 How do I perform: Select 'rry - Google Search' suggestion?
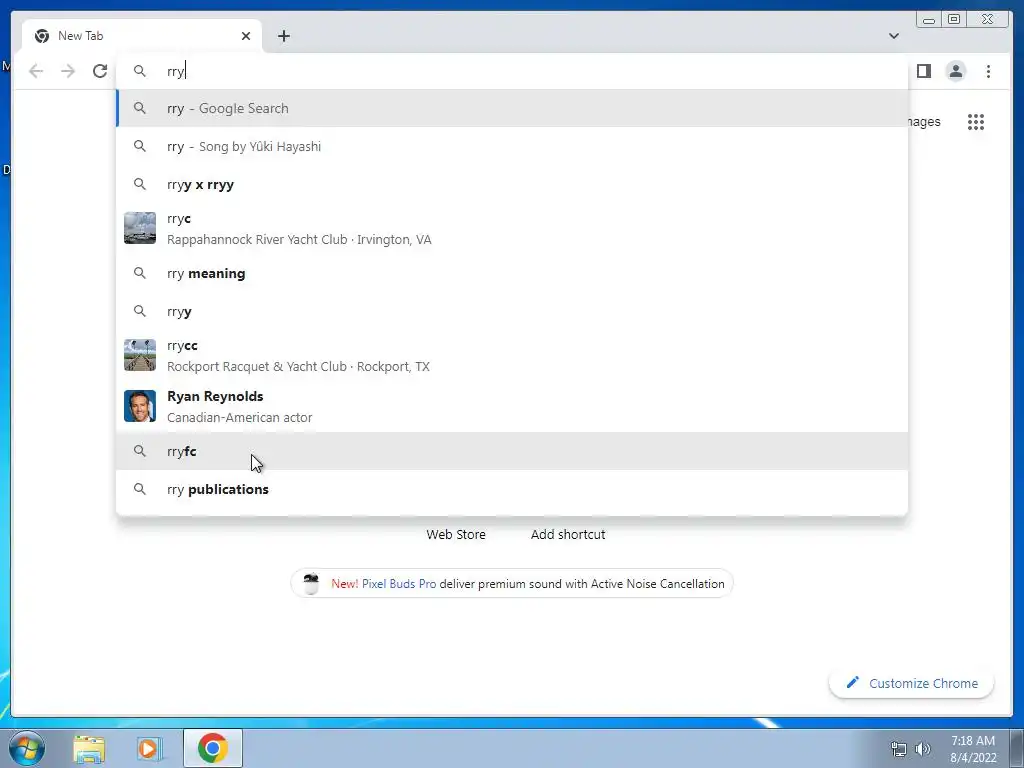coord(512,108)
